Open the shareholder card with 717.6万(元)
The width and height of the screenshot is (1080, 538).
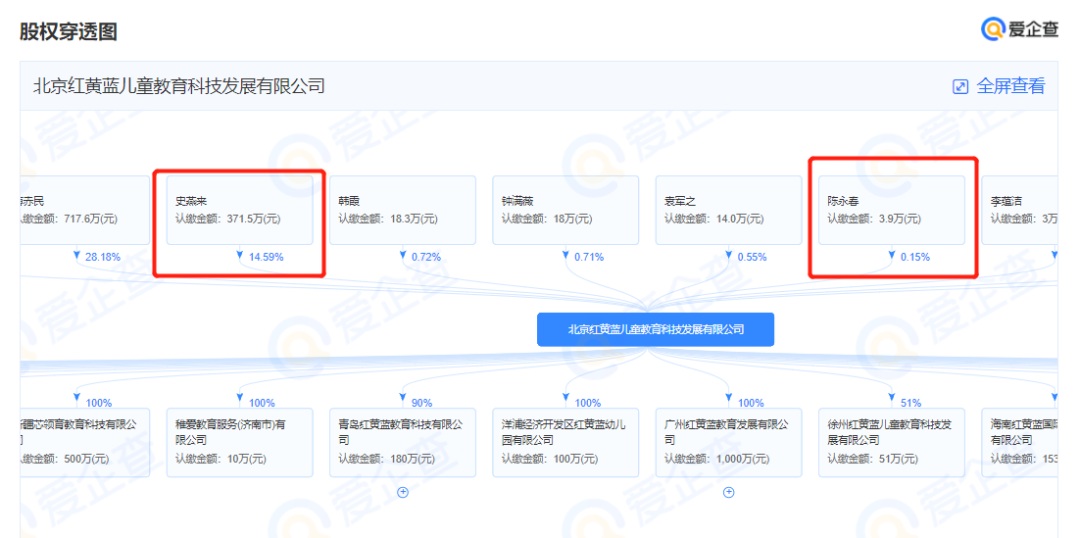click(x=85, y=210)
